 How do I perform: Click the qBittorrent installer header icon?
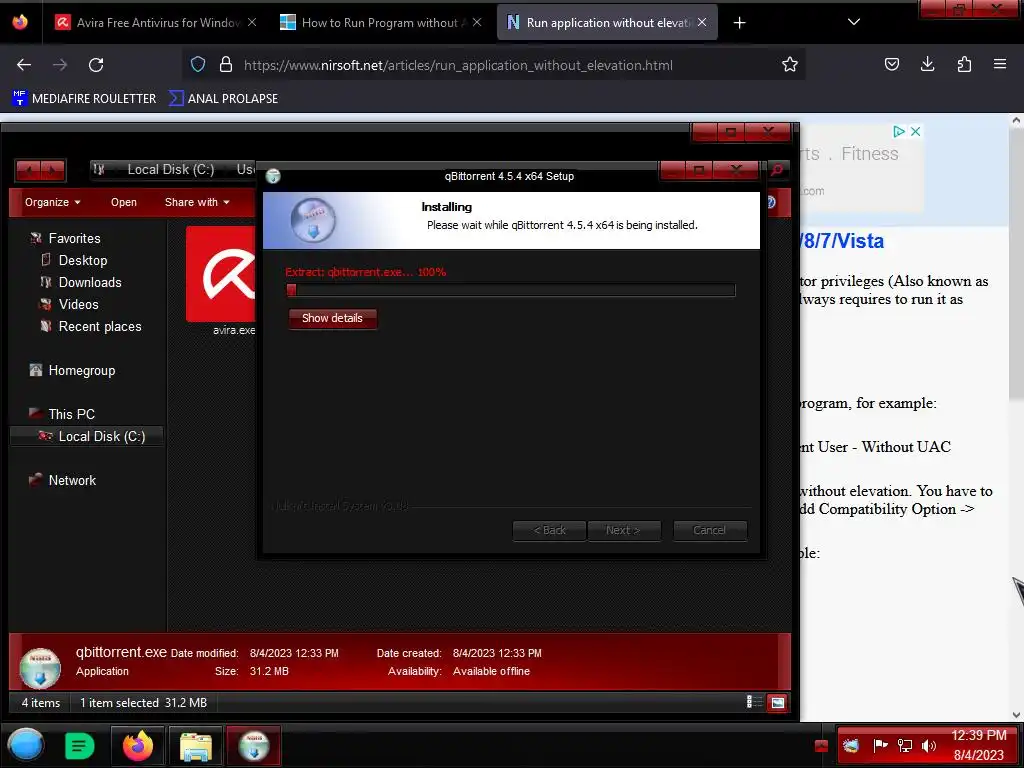313,220
